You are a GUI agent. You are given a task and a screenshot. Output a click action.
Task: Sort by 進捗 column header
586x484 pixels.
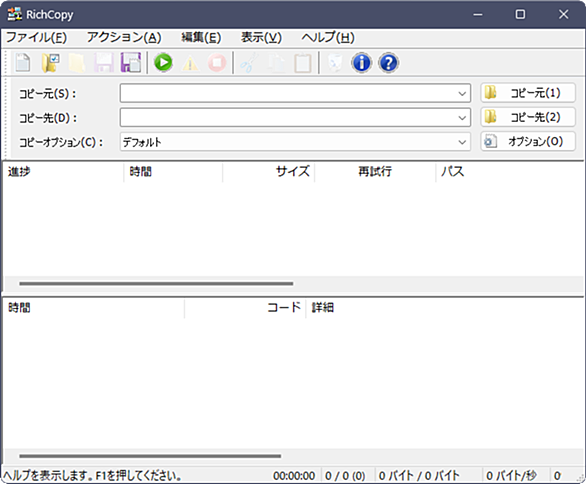[63, 172]
